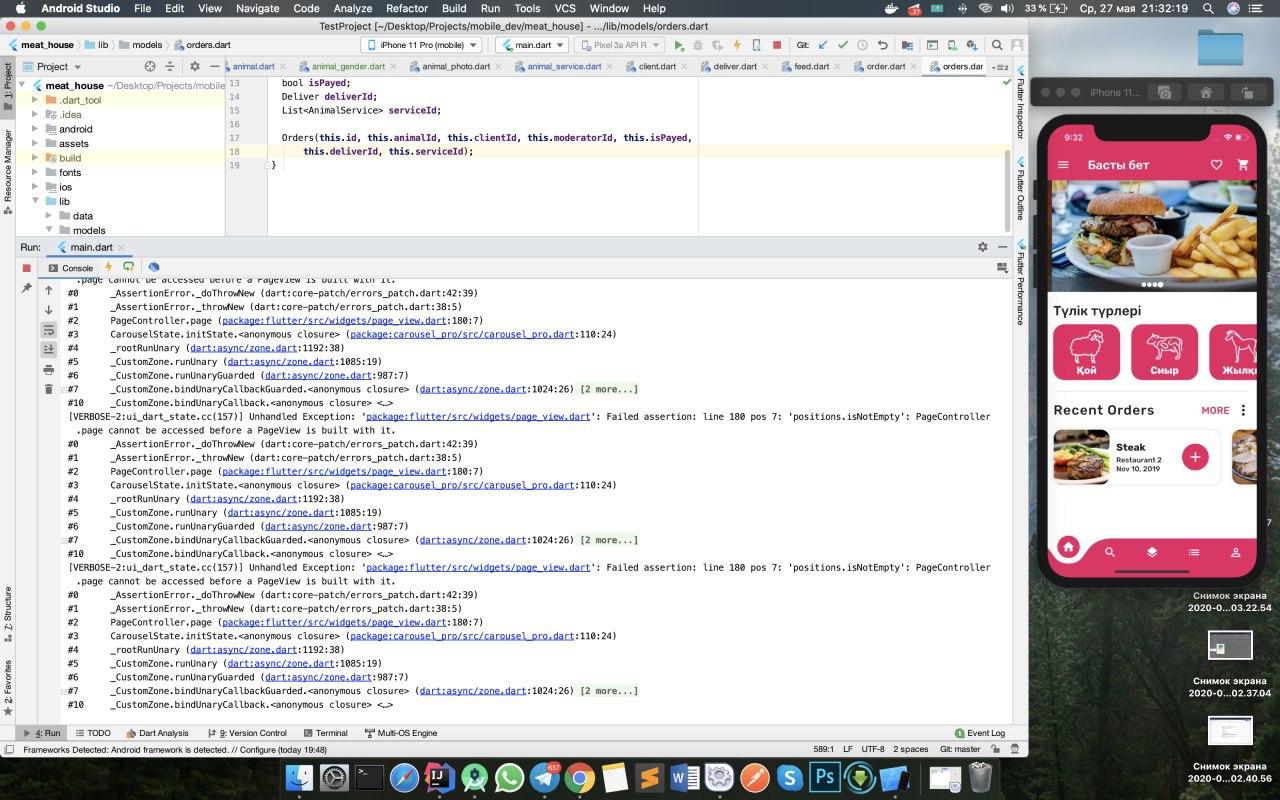Image resolution: width=1280 pixels, height=800 pixels.
Task: Collapse the lib folder in project tree
Action: click(35, 201)
